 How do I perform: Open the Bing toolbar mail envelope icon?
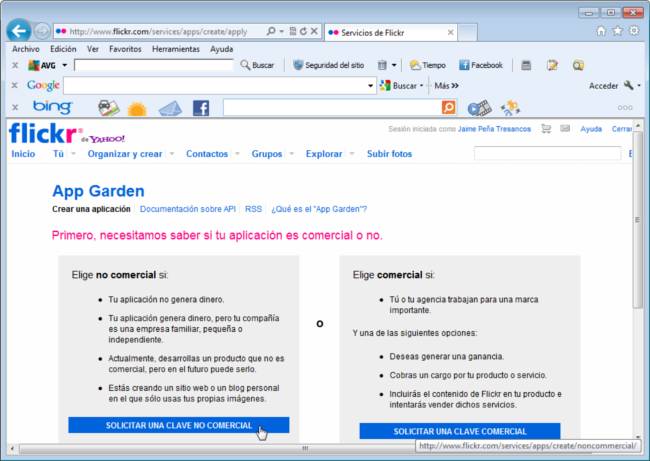pyautogui.click(x=170, y=109)
